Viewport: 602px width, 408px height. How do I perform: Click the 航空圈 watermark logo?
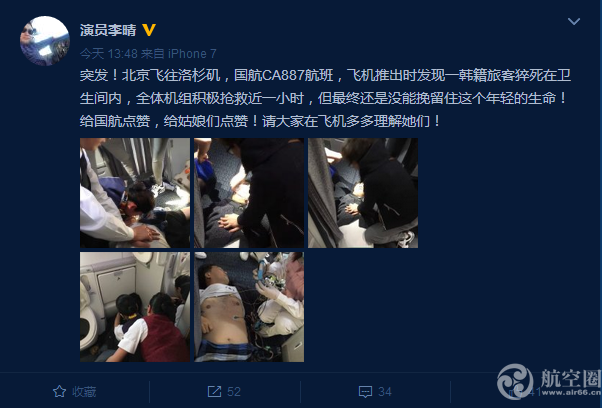click(x=549, y=382)
